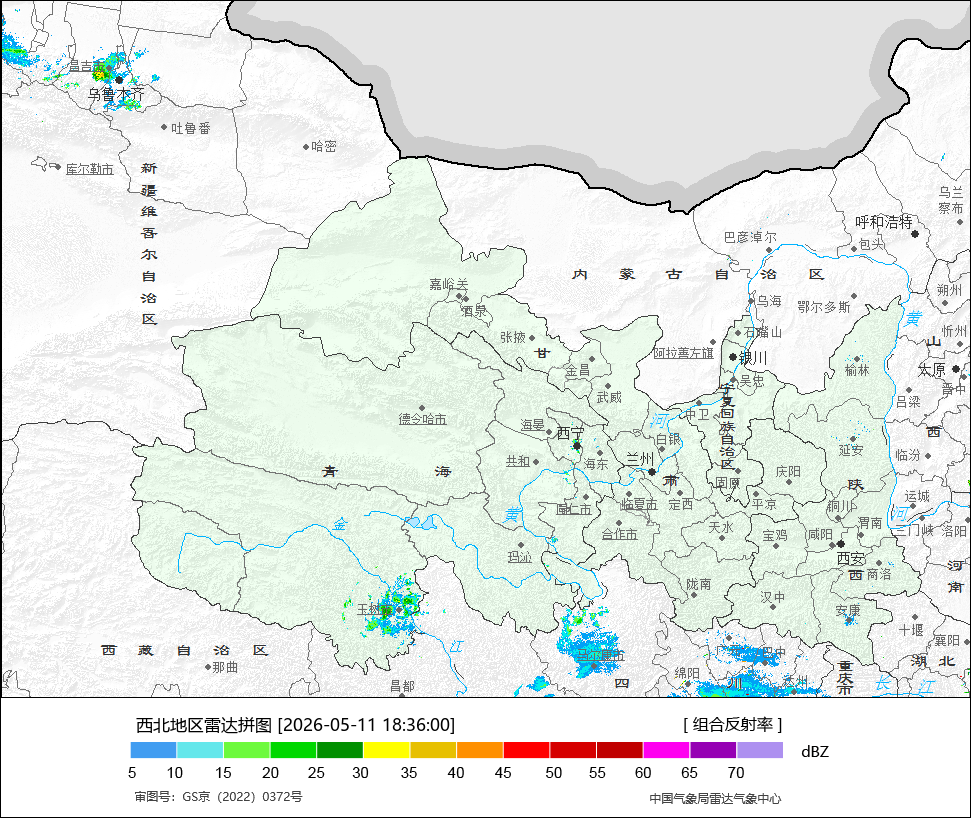Click the city label 延安
Image resolution: width=971 pixels, height=818 pixels.
[851, 450]
